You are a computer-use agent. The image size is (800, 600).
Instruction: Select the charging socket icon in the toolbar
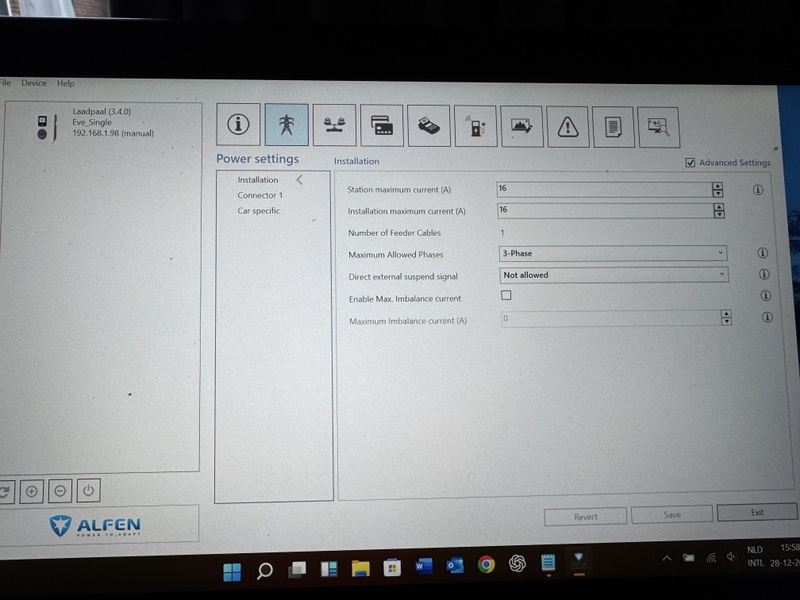coord(475,124)
